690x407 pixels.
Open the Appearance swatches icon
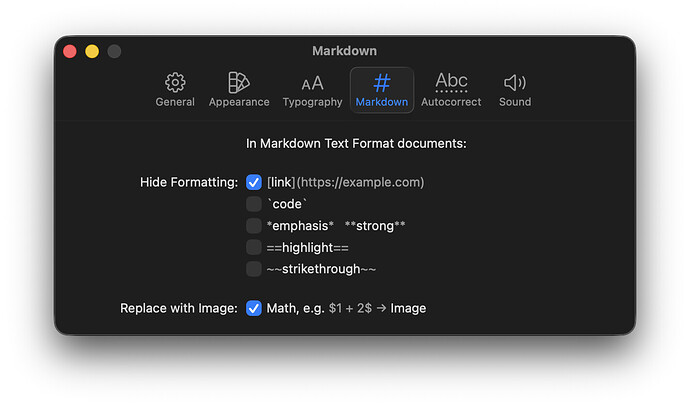tap(239, 82)
